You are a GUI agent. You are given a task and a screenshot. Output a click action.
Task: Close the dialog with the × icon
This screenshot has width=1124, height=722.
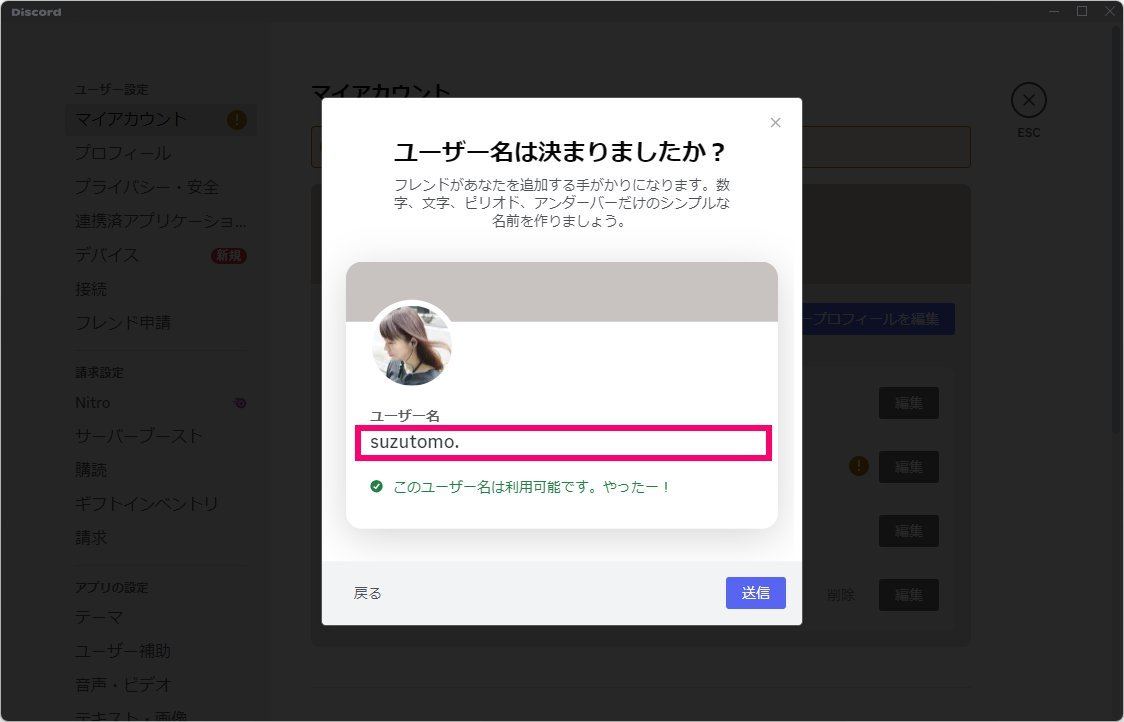[775, 122]
